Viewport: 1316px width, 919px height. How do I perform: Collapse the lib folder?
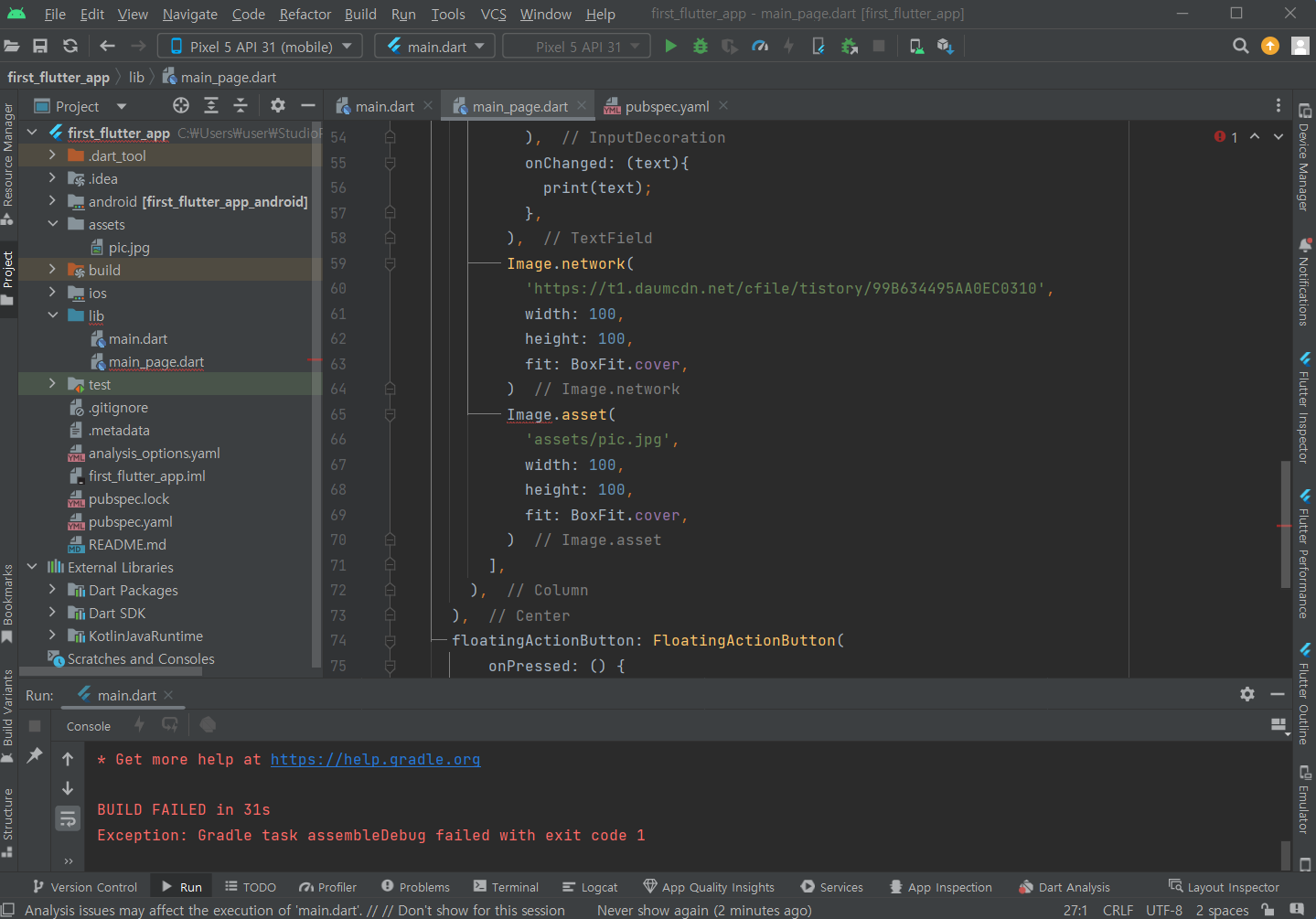click(52, 315)
